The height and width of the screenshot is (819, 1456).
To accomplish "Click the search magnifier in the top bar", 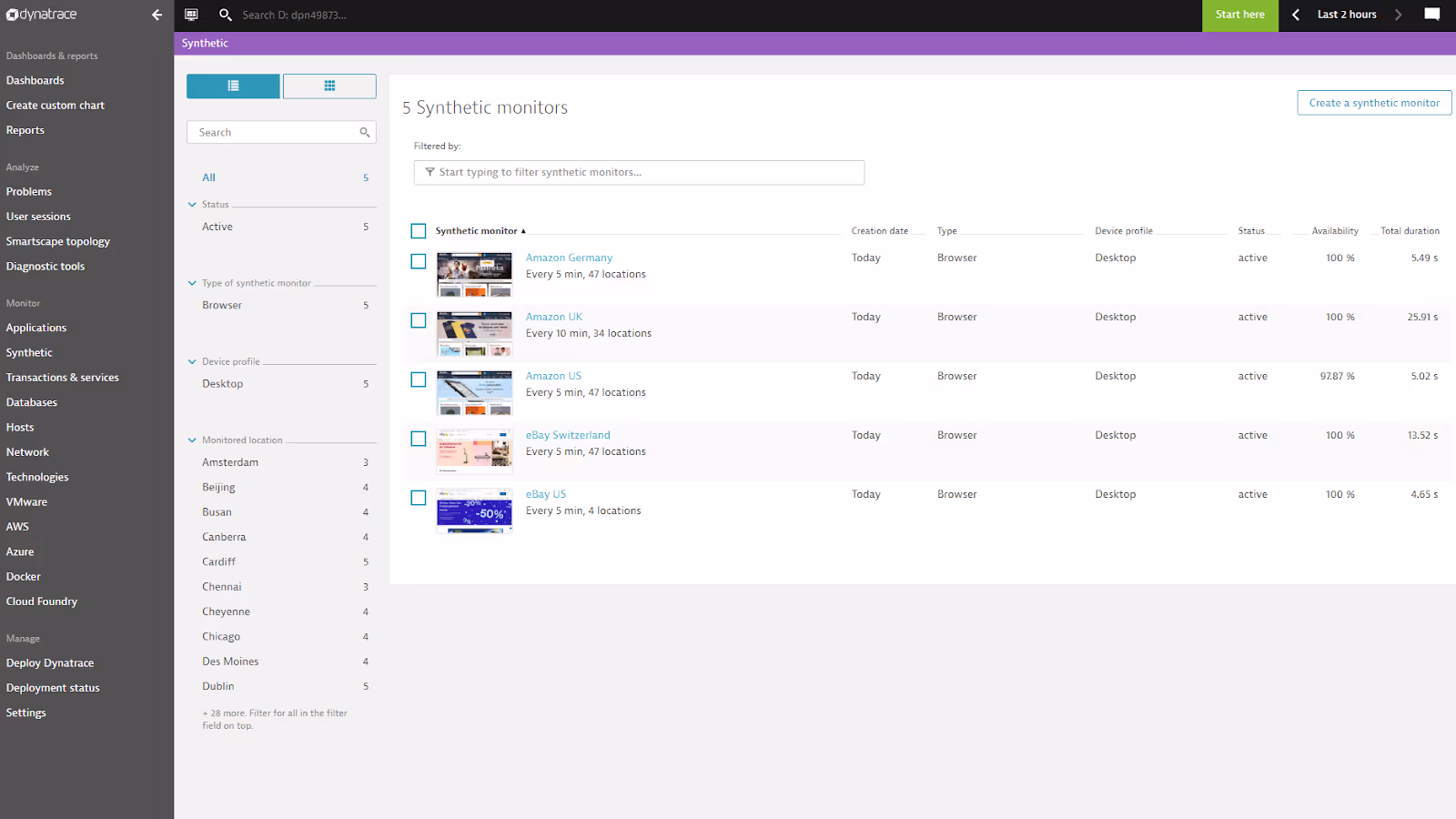I will (x=226, y=15).
